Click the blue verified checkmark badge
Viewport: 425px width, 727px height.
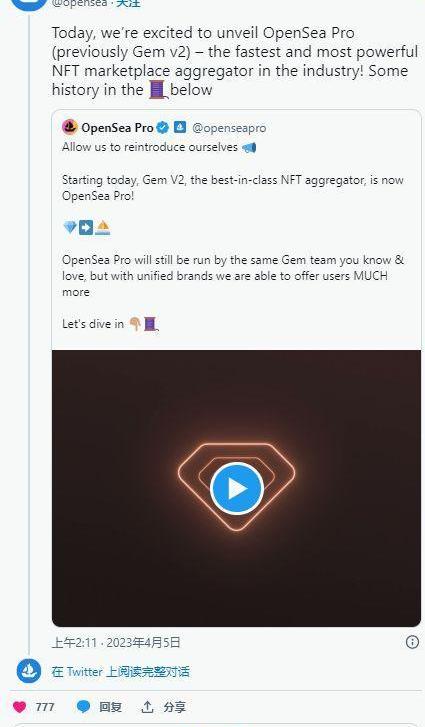tap(162, 127)
